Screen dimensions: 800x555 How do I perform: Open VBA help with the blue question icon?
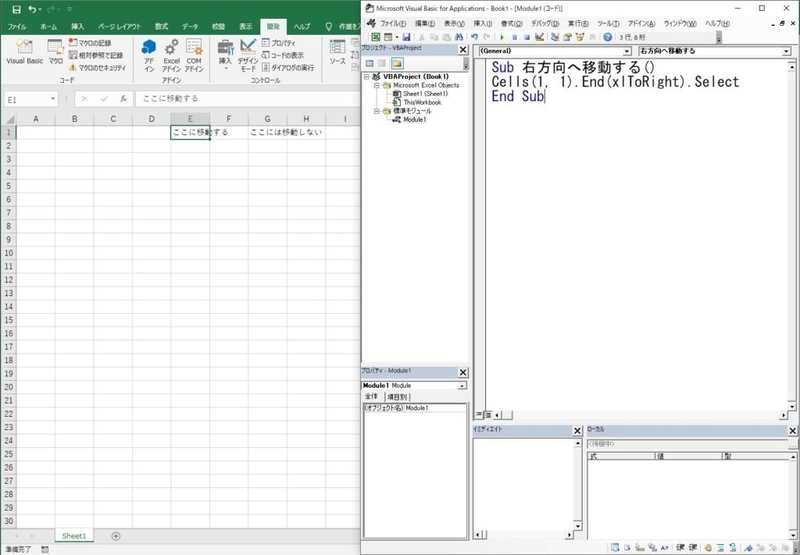[x=607, y=37]
